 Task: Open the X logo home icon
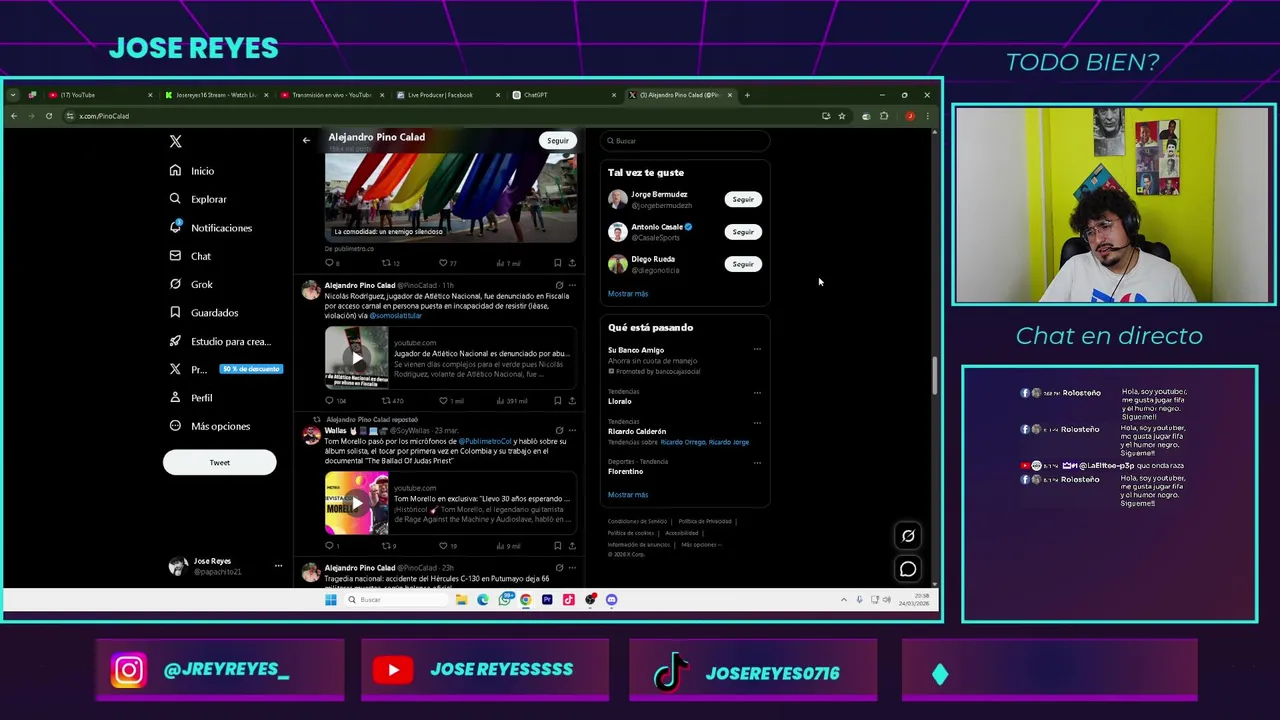click(x=176, y=142)
